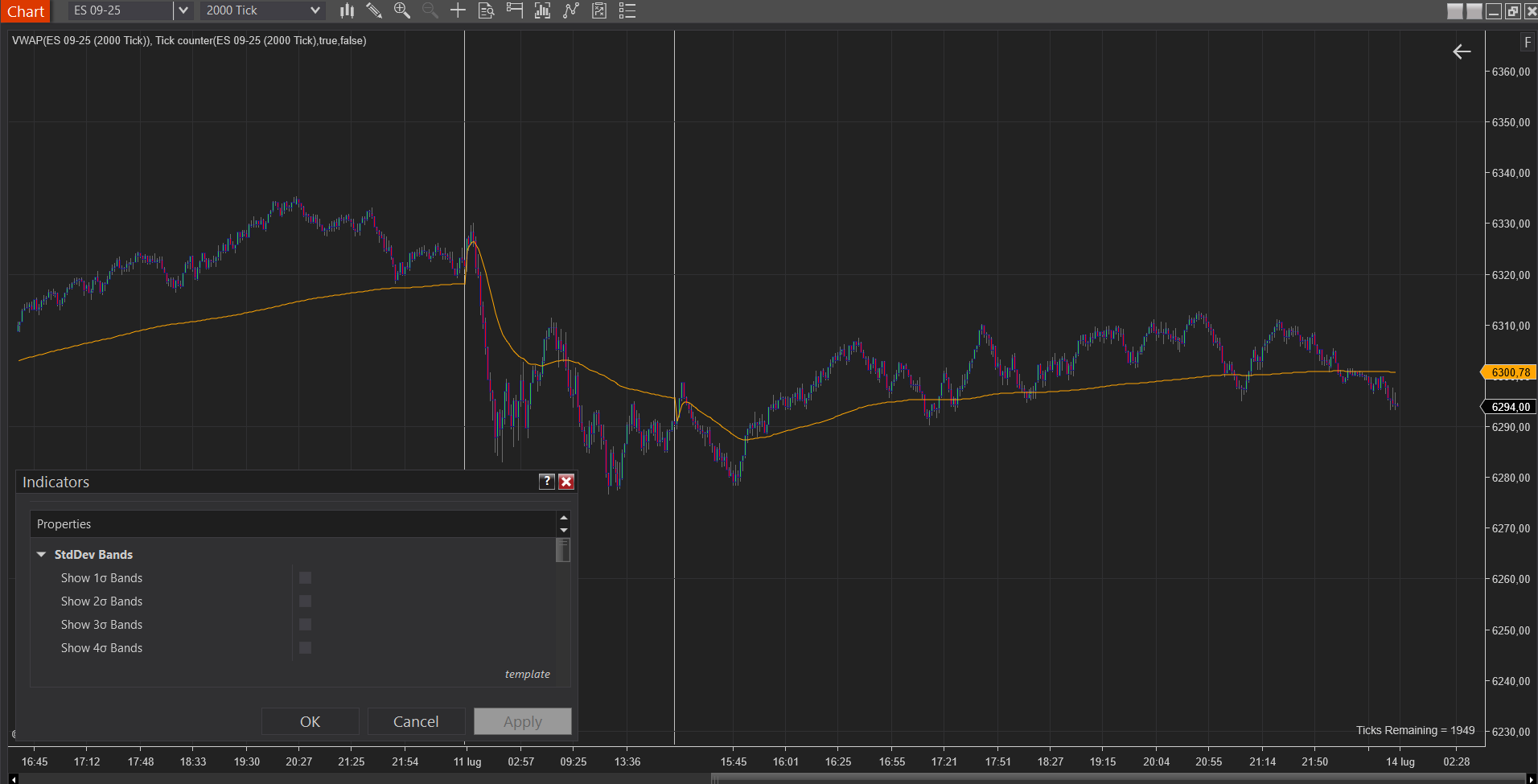This screenshot has height=784, width=1538.
Task: Click Cancel in Indicators dialog
Action: (416, 721)
